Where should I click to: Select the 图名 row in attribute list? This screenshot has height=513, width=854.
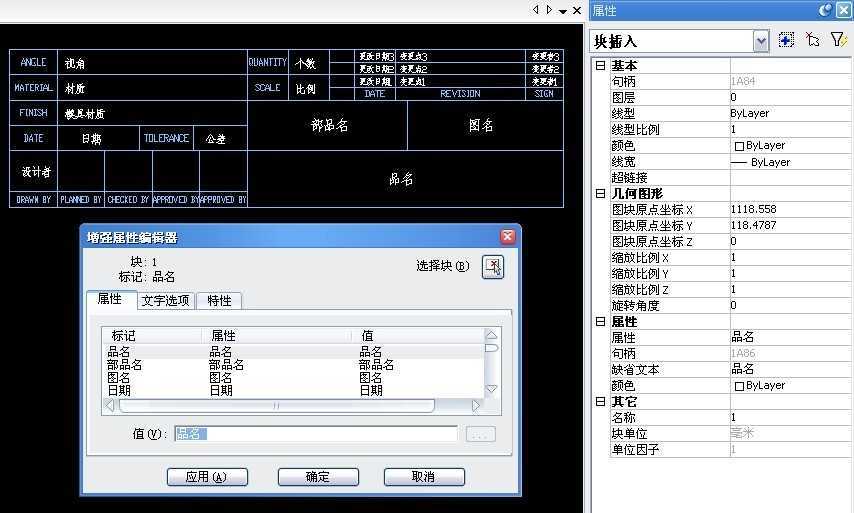[x=293, y=377]
